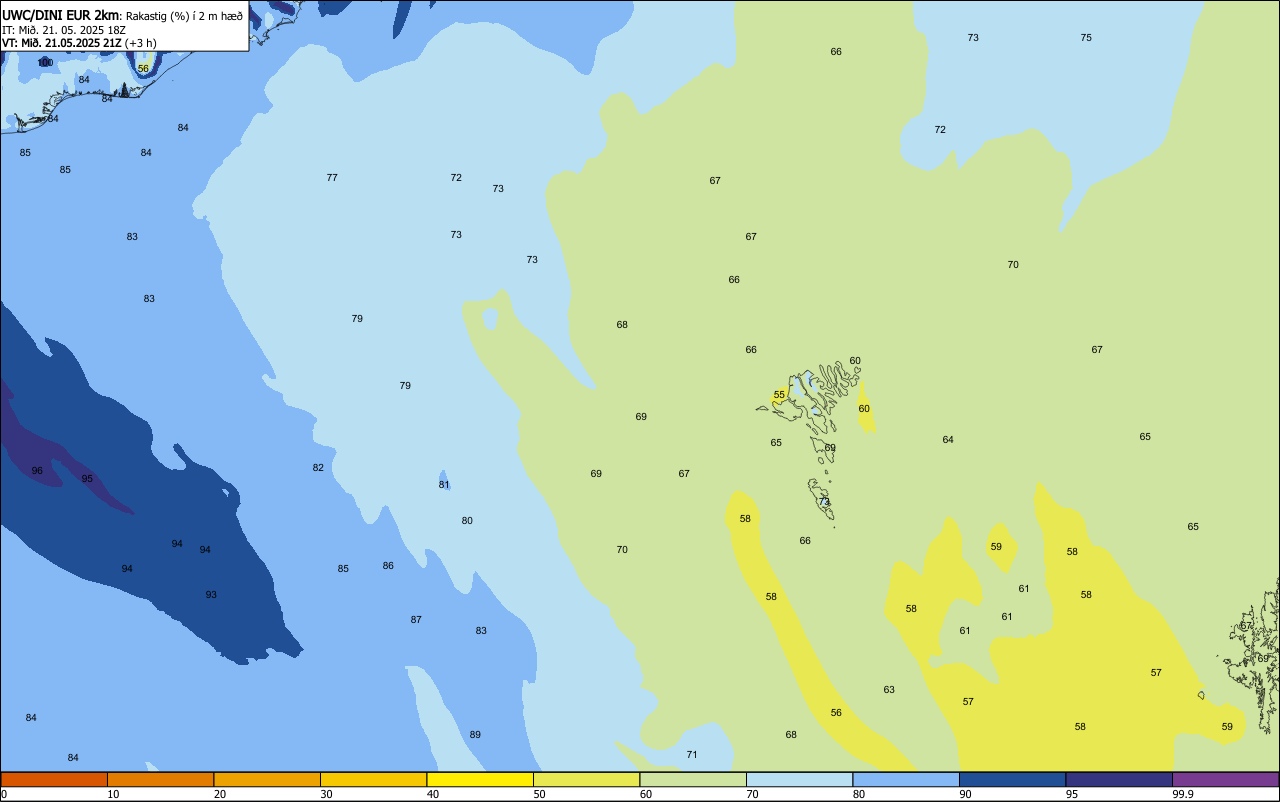Click the humidity value 100 on the map
This screenshot has height=802, width=1280.
[45, 63]
